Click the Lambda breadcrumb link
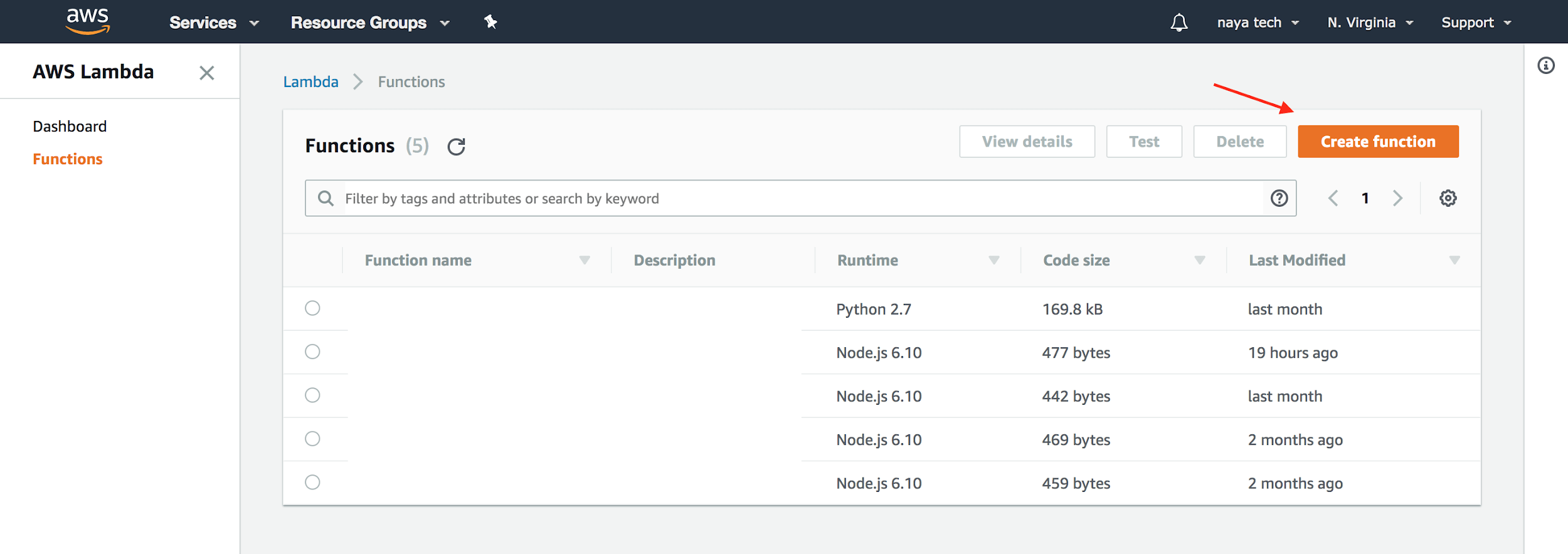The height and width of the screenshot is (554, 1568). (x=310, y=82)
